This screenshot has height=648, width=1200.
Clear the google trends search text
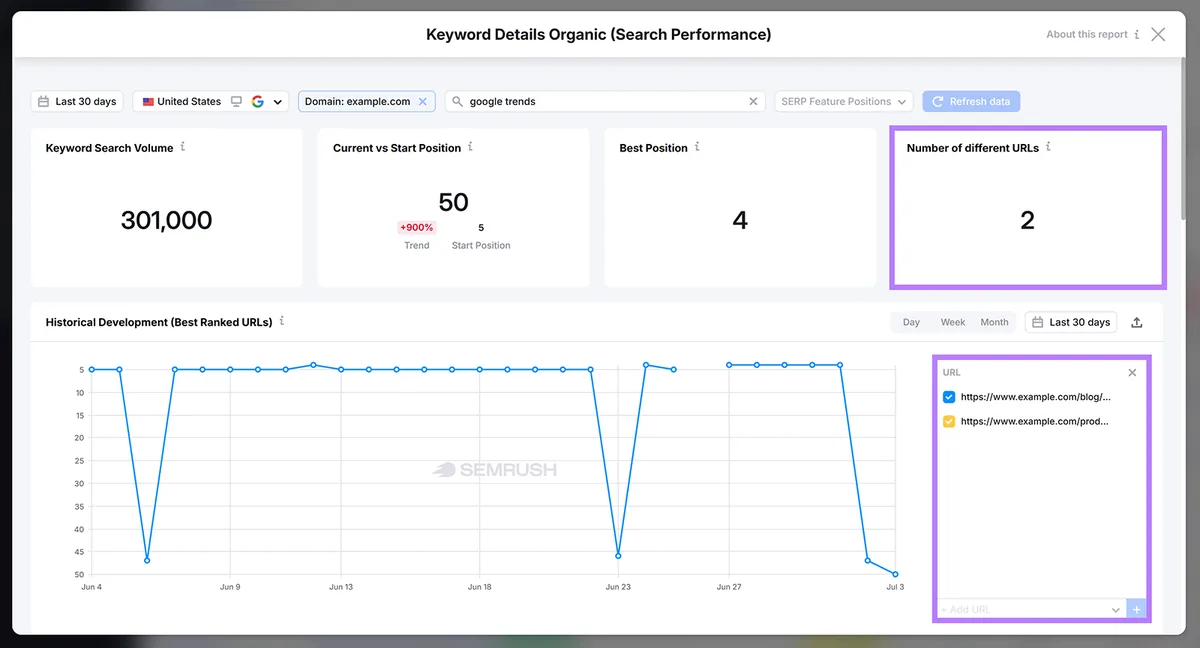coord(754,101)
